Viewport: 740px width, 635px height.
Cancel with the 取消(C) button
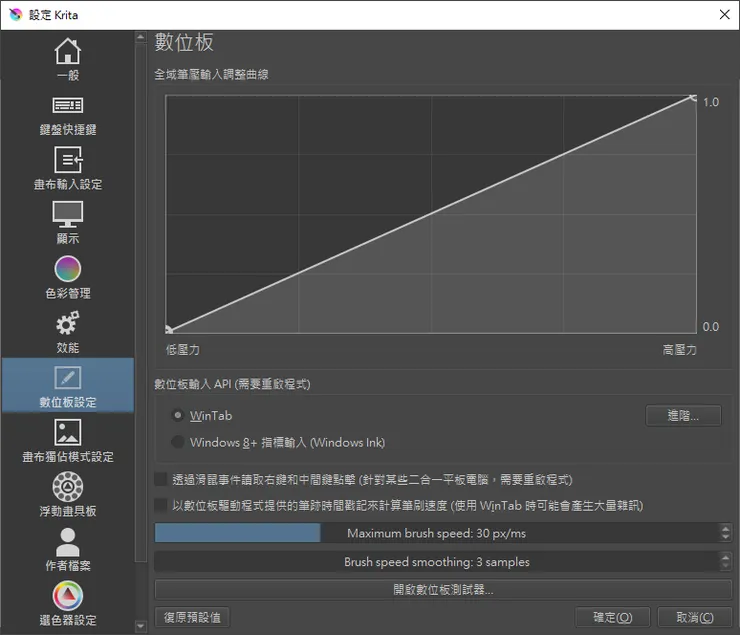[x=695, y=617]
